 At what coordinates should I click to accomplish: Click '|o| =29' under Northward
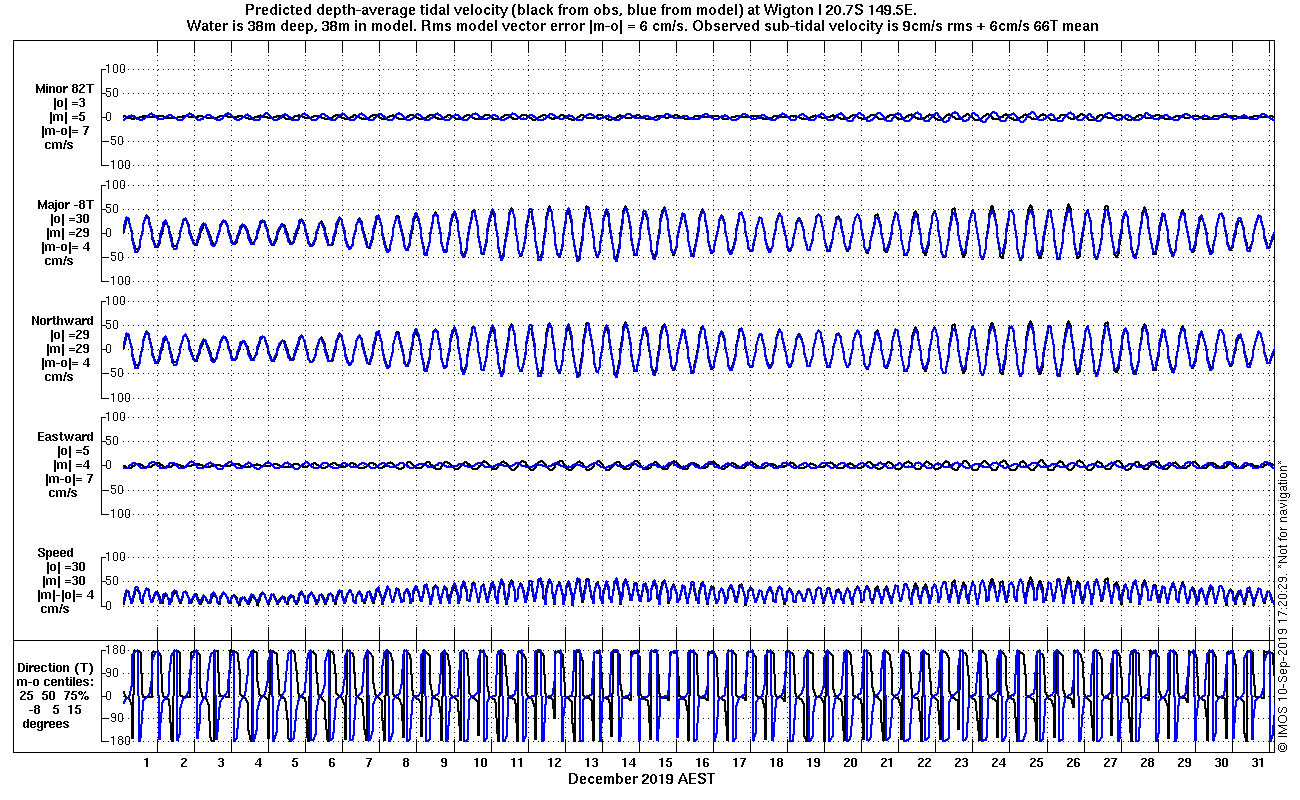coord(70,335)
